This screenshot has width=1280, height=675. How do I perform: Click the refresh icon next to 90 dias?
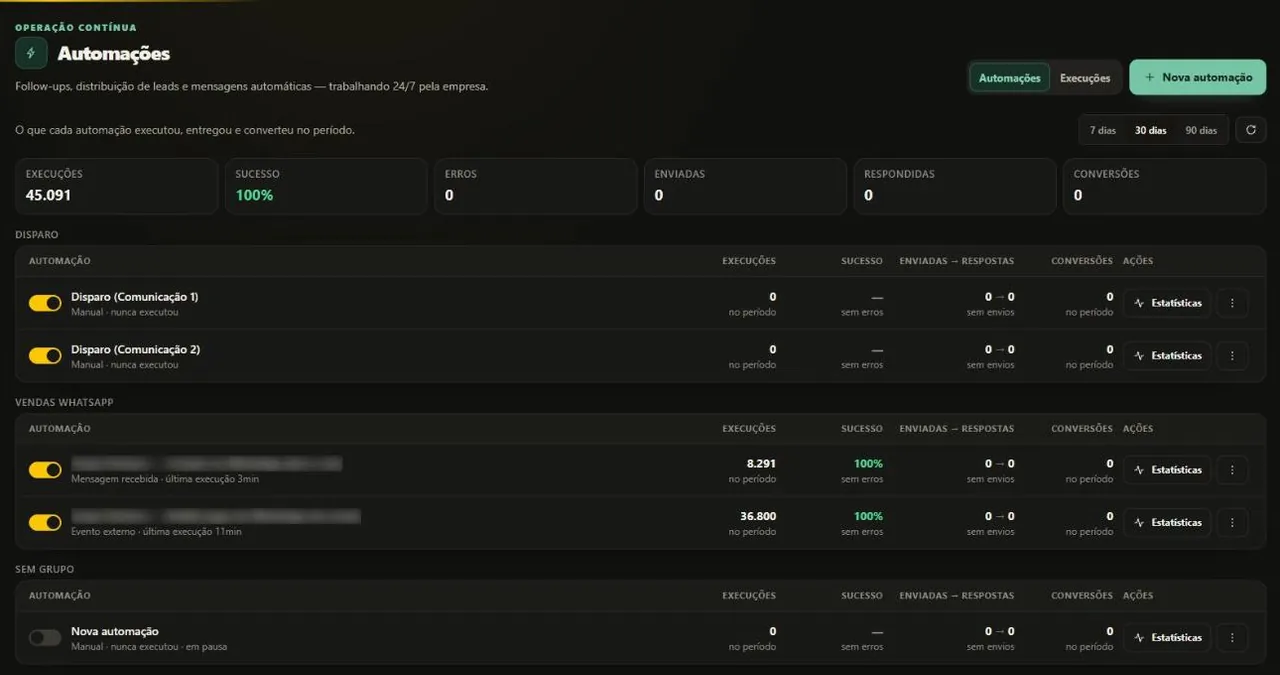[1250, 130]
